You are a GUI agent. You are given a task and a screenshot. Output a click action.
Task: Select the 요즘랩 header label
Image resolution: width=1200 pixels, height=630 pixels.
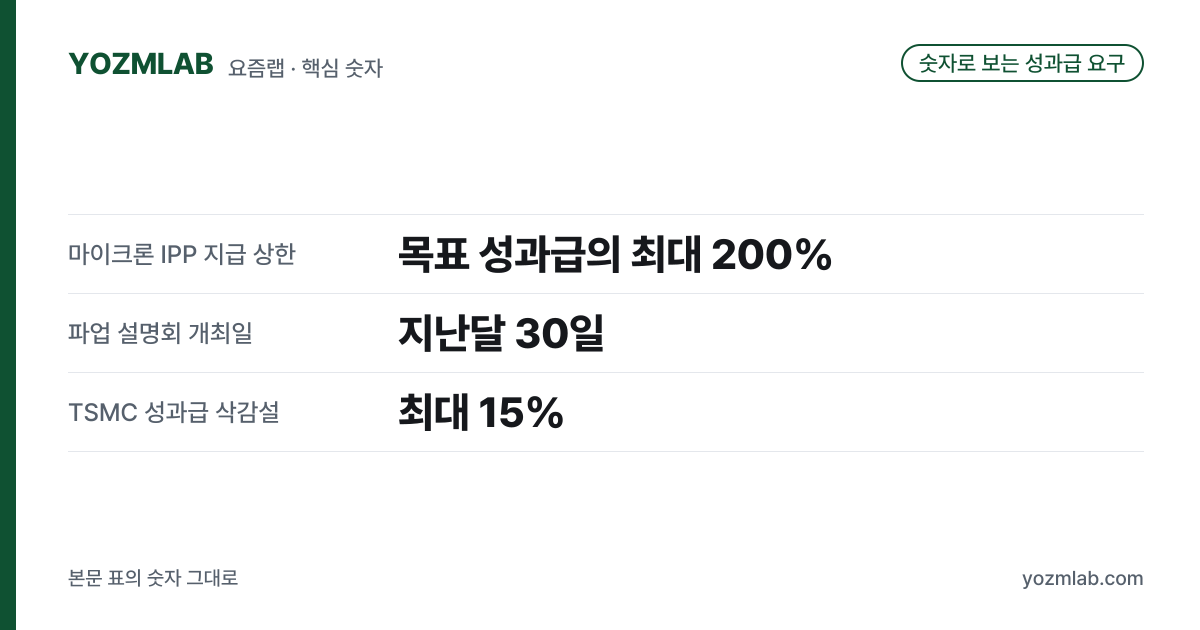click(x=256, y=68)
